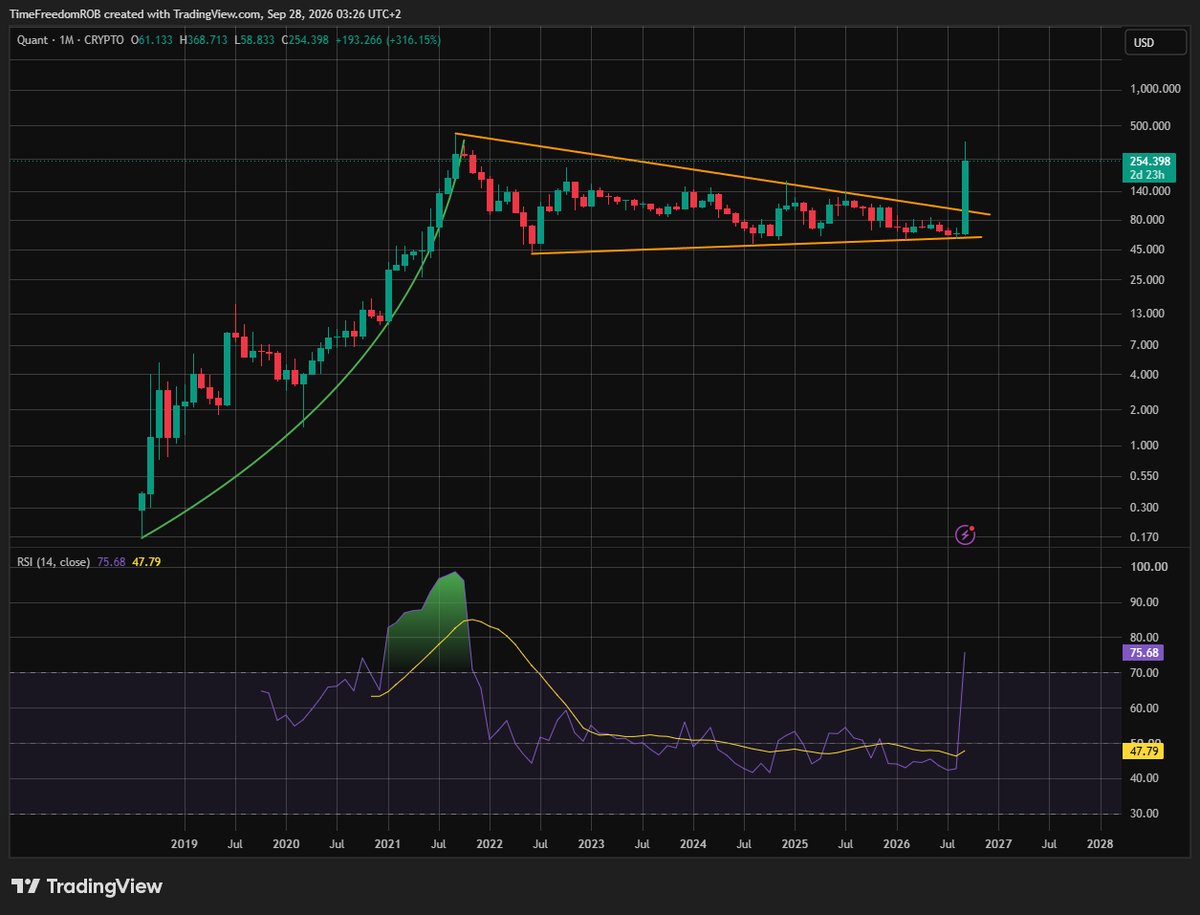Click the TradingView logo
This screenshot has height=915, width=1200.
[x=86, y=886]
